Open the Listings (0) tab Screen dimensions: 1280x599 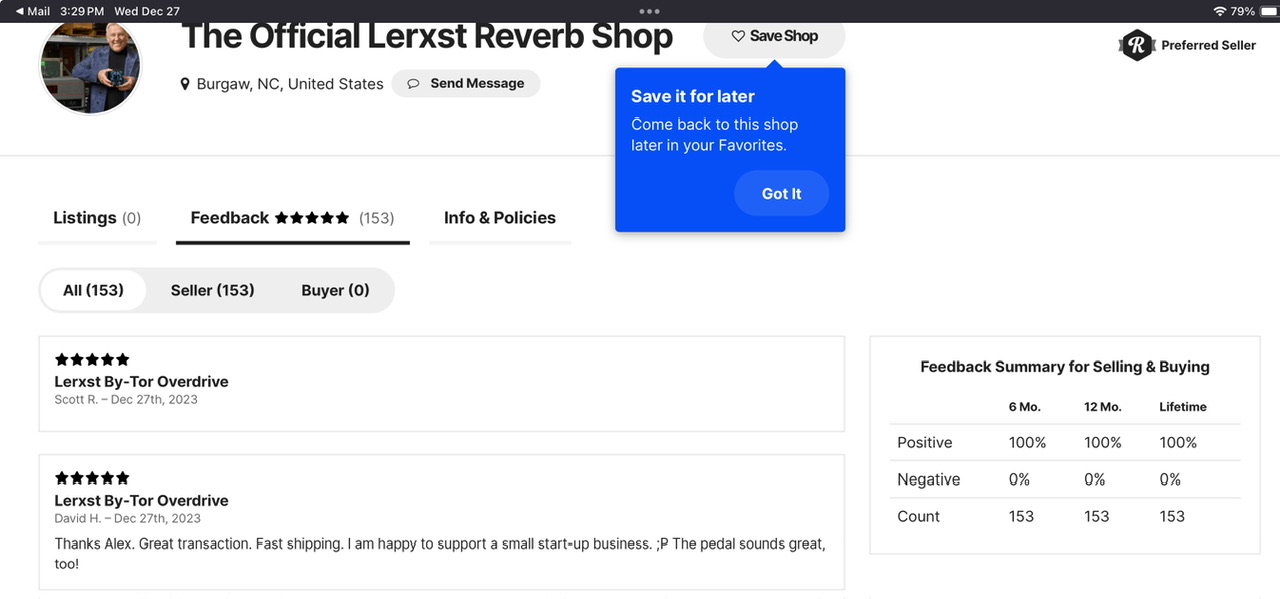click(97, 218)
